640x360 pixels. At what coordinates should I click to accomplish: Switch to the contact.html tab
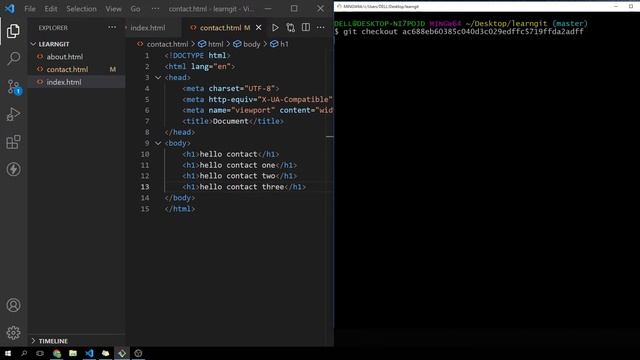[x=220, y=27]
